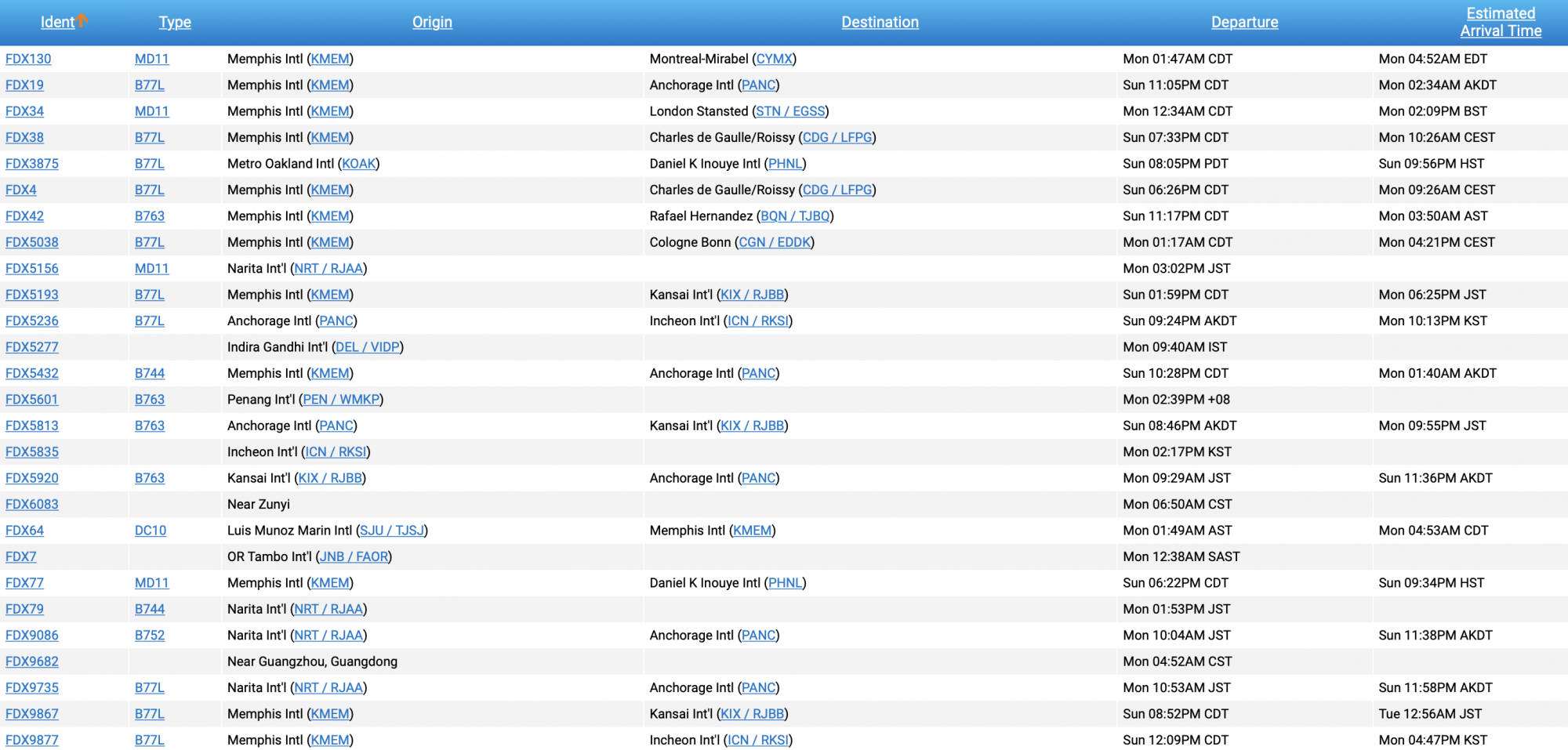This screenshot has width=1568, height=750.
Task: Open KMEM destination link in FDX64 row
Action: pyautogui.click(x=753, y=531)
